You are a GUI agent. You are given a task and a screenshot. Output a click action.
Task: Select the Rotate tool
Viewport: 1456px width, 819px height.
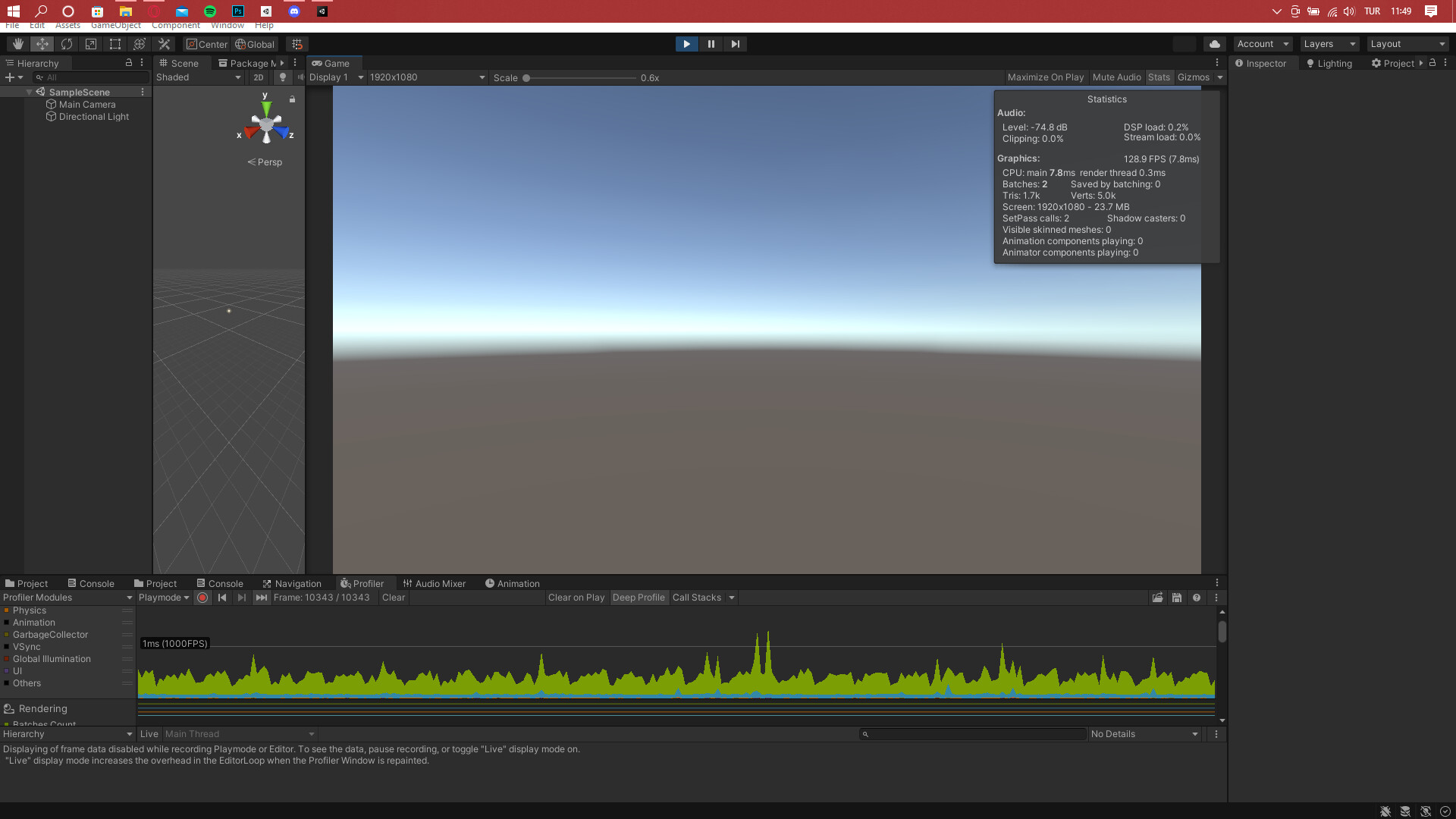(67, 43)
